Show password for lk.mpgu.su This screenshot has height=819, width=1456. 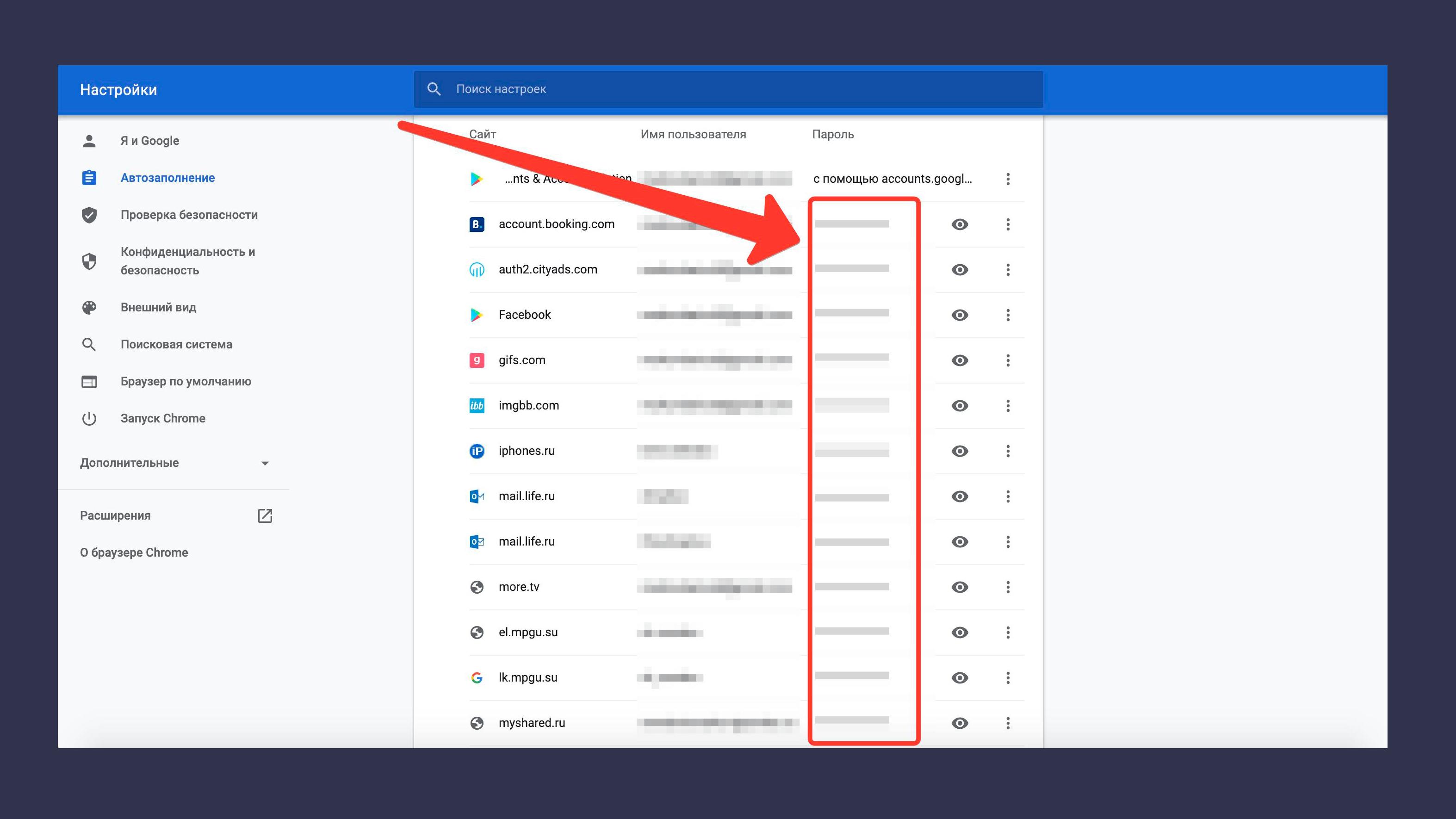959,677
